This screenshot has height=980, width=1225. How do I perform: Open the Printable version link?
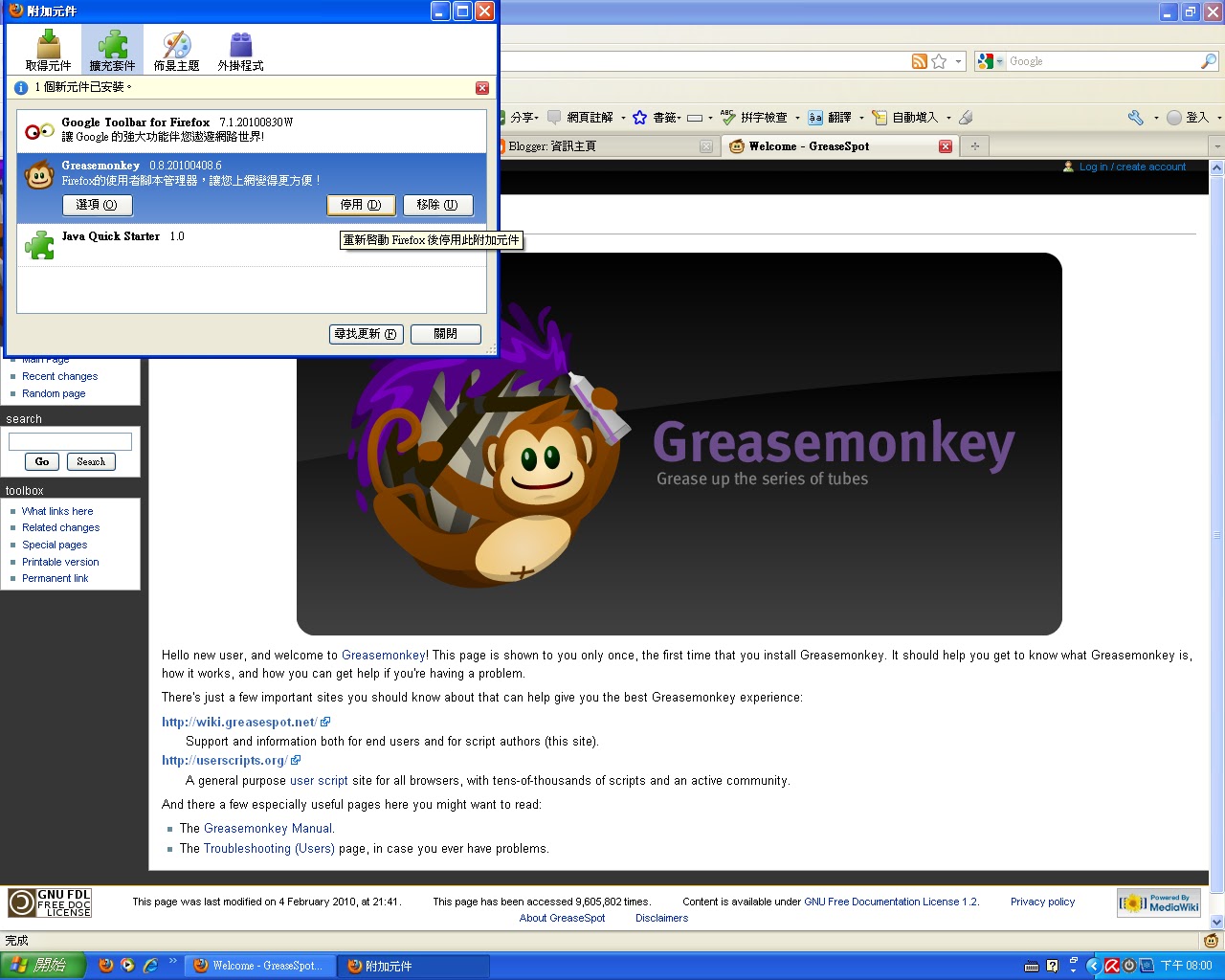click(x=60, y=562)
